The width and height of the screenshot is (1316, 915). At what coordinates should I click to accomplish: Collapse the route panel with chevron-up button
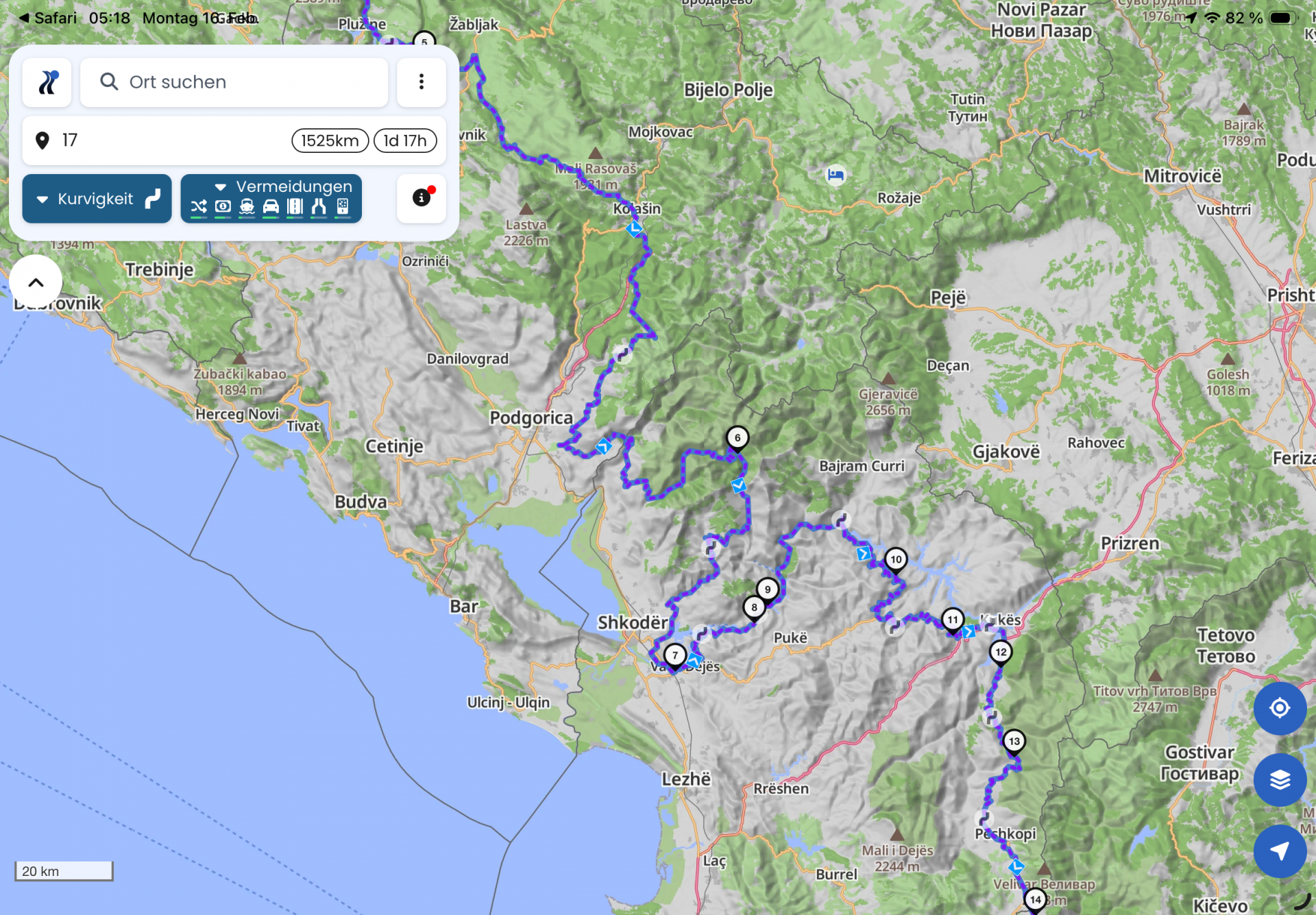[36, 282]
